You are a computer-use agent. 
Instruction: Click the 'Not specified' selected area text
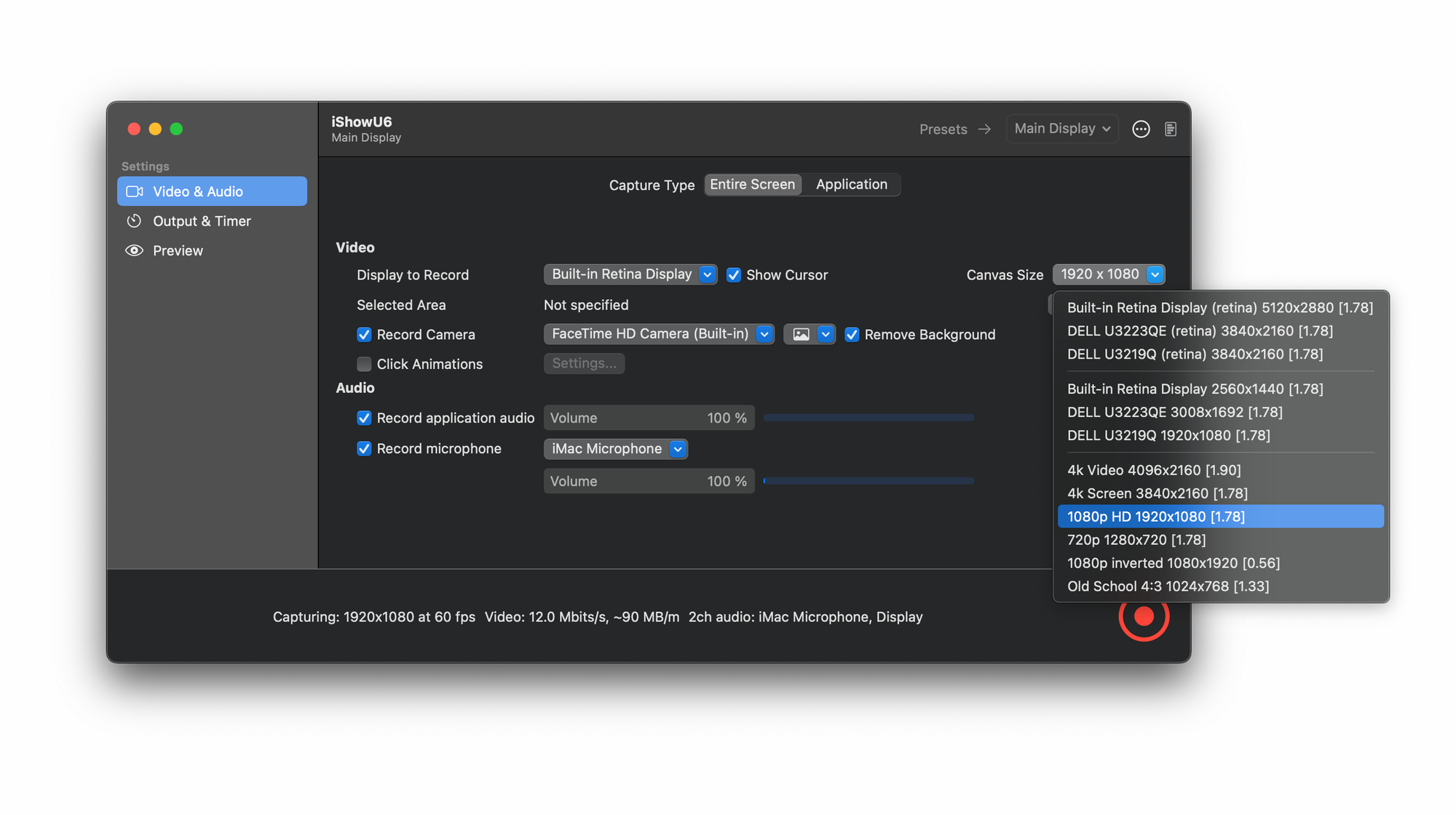point(586,305)
